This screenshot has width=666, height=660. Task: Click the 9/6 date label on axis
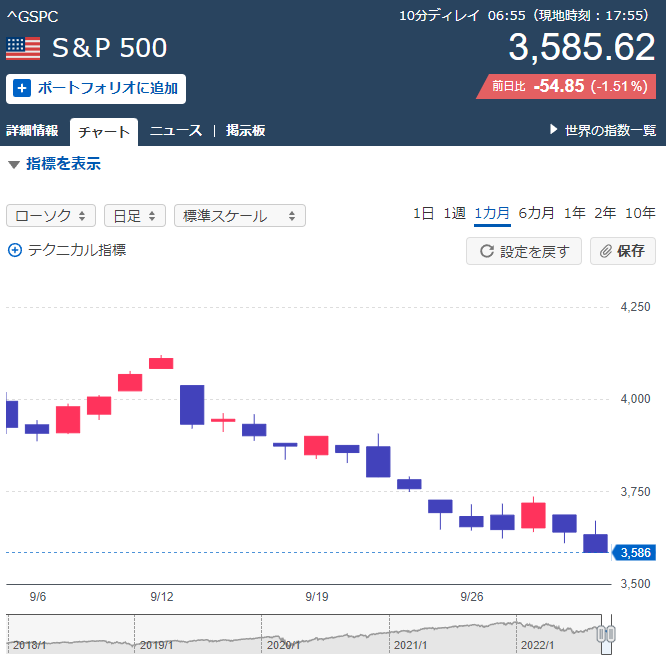click(x=38, y=597)
